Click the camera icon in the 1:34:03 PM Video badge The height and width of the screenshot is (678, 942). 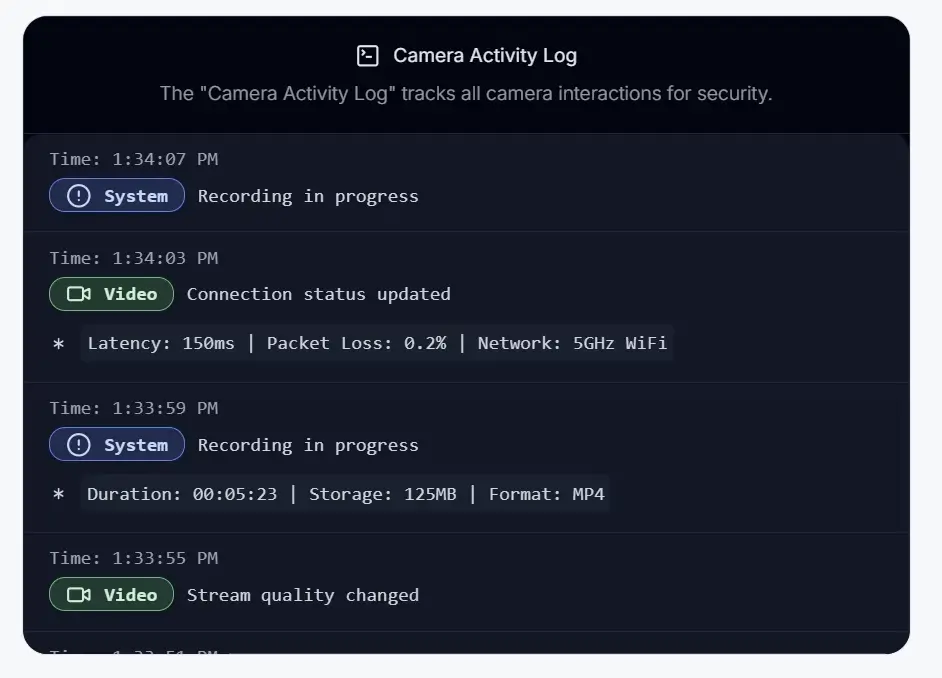[x=79, y=294]
